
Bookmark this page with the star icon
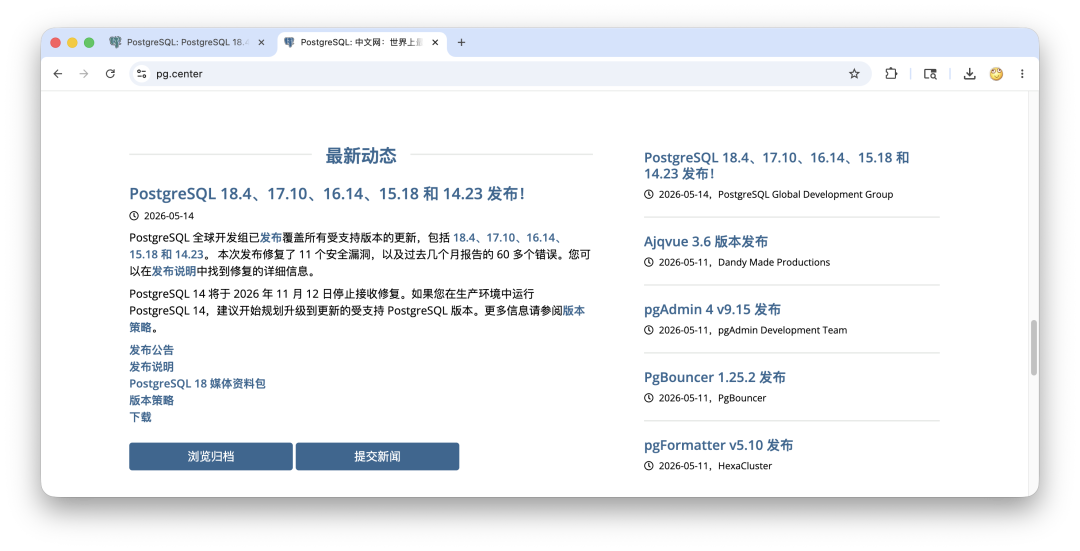854,74
